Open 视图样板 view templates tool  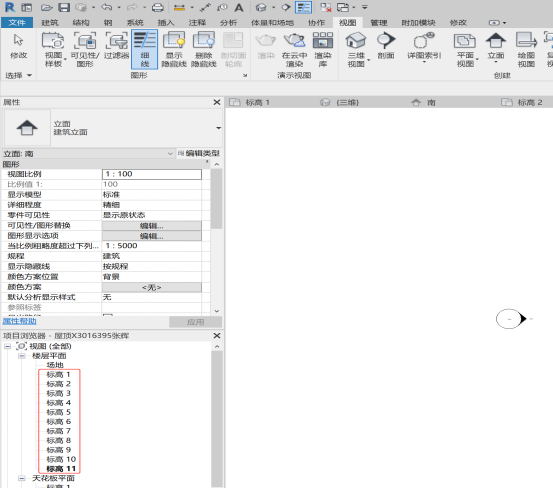point(53,49)
